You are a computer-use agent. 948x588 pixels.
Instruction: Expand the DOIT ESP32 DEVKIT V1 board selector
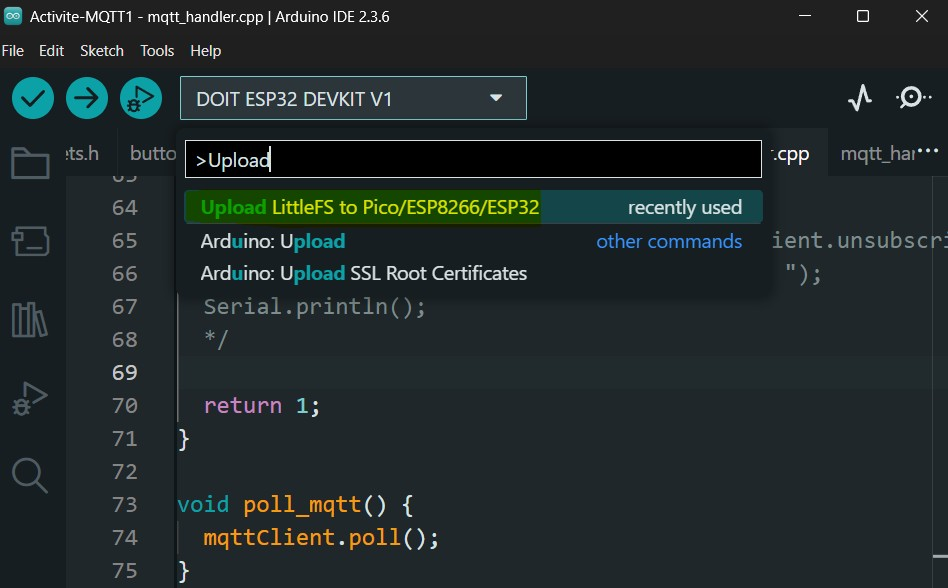click(353, 98)
